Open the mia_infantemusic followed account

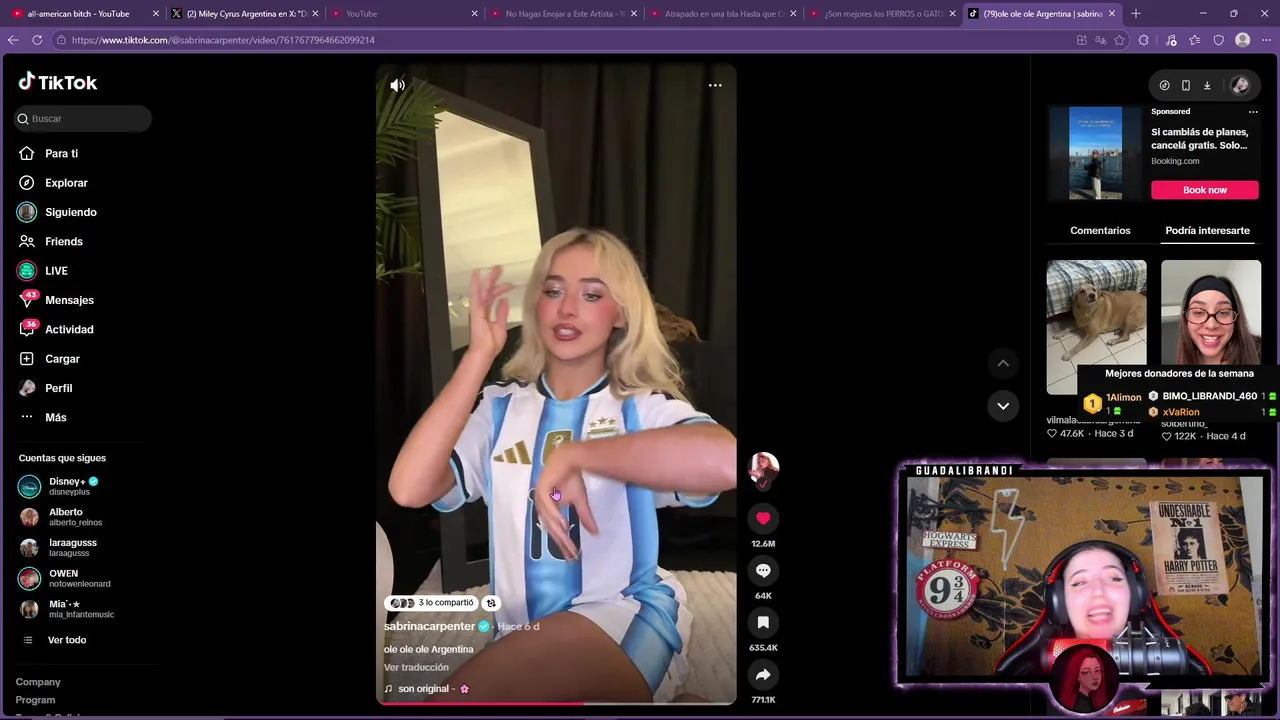click(81, 609)
